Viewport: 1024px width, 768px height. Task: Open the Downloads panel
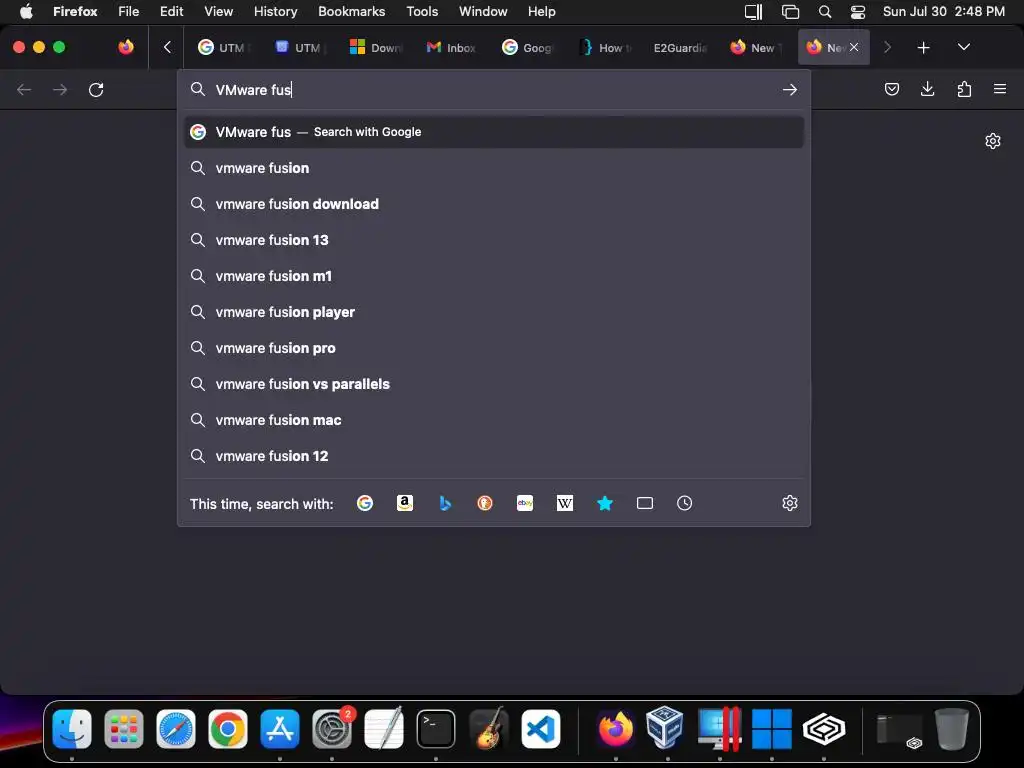tap(927, 89)
